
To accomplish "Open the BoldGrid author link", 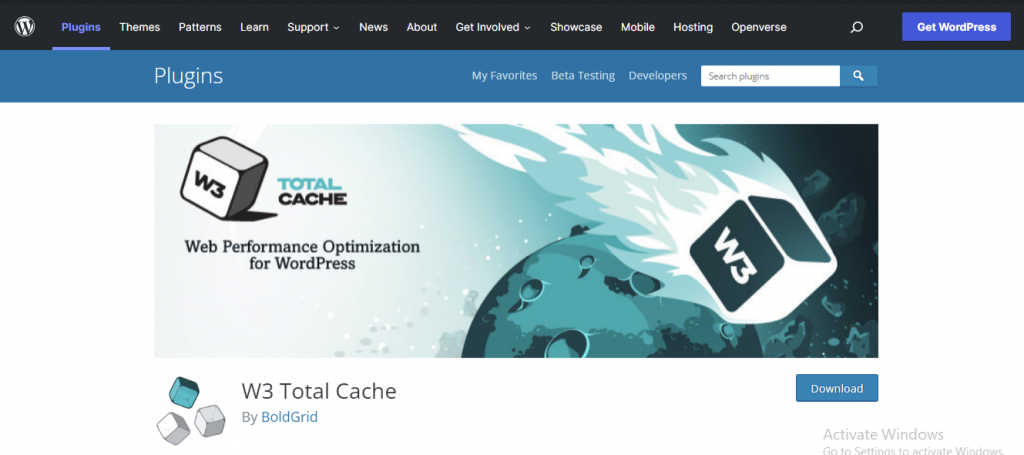I will click(x=289, y=417).
